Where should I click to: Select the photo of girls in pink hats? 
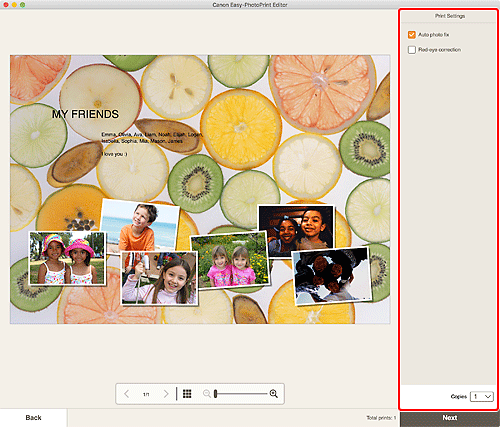67,259
